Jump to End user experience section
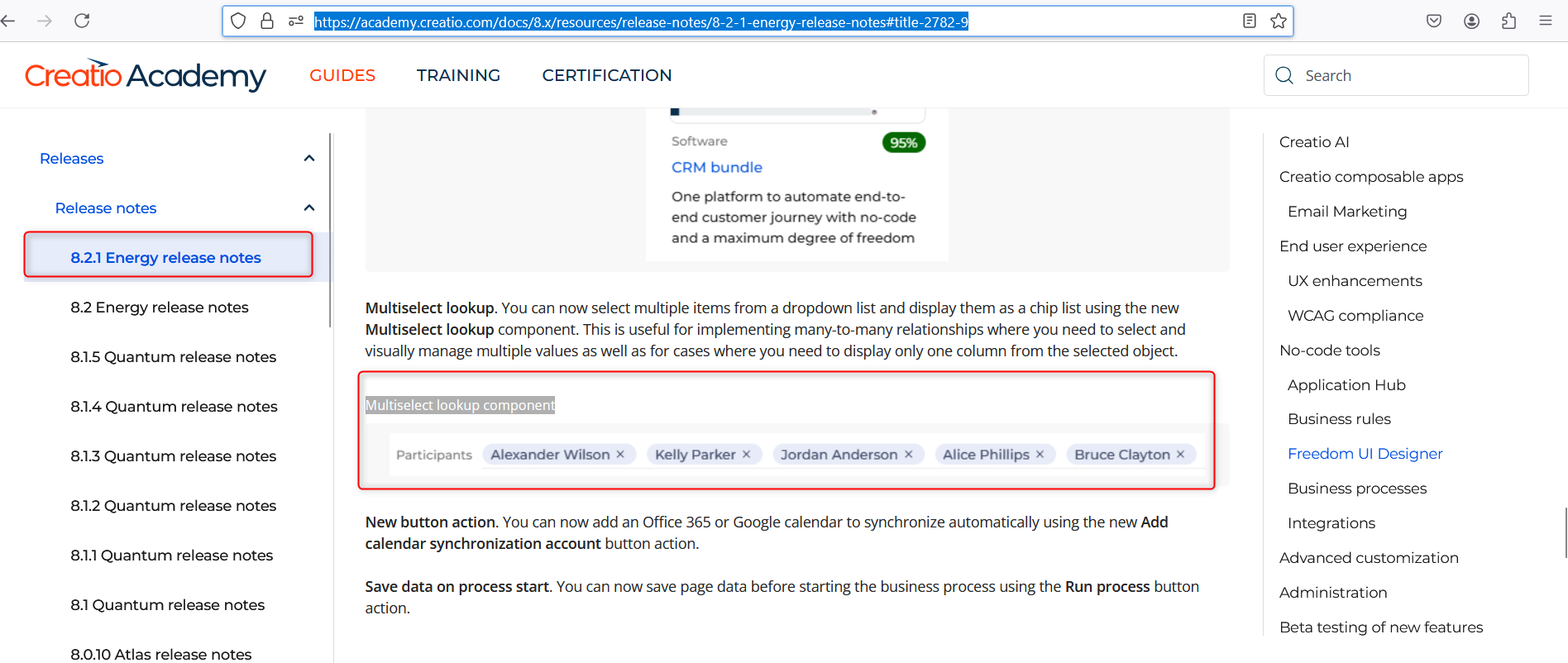 click(x=1353, y=246)
